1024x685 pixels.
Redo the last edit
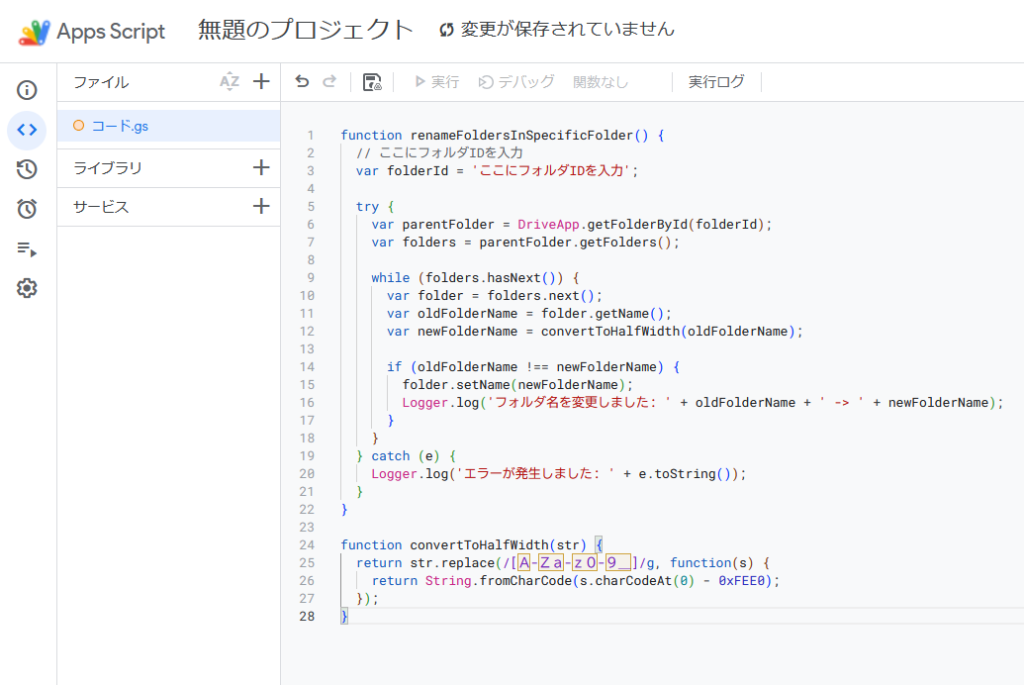[330, 82]
